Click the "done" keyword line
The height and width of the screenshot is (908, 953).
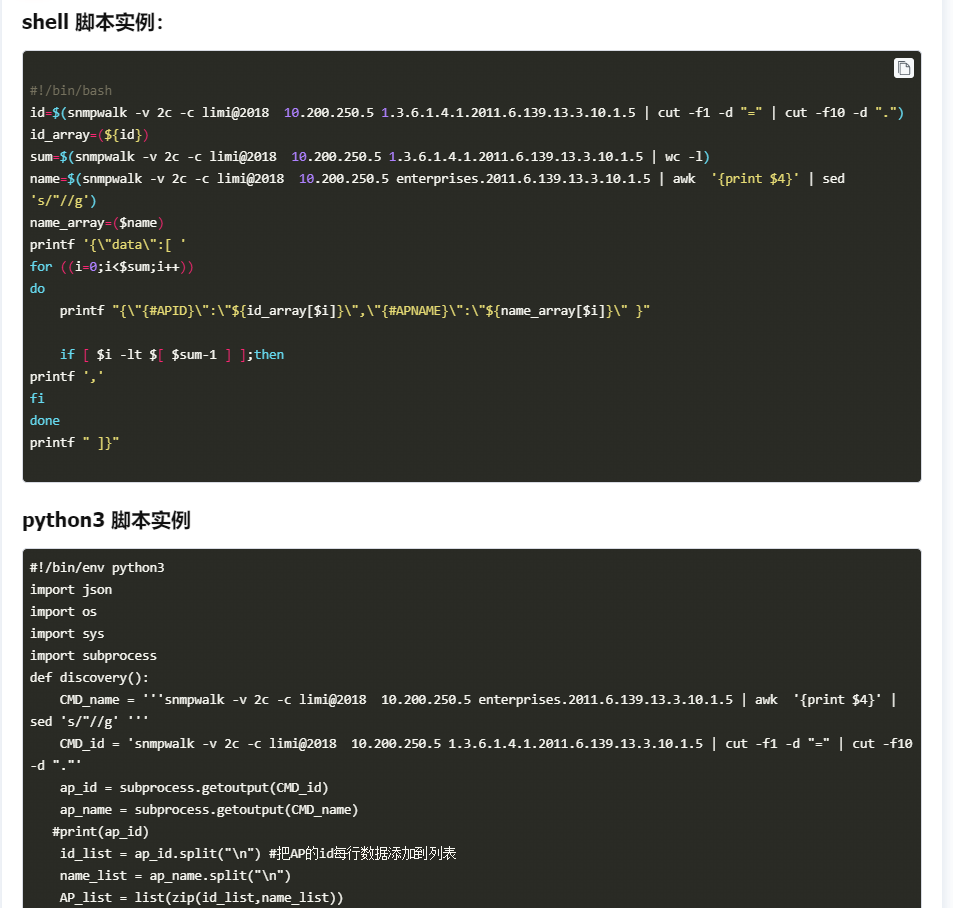pos(45,420)
